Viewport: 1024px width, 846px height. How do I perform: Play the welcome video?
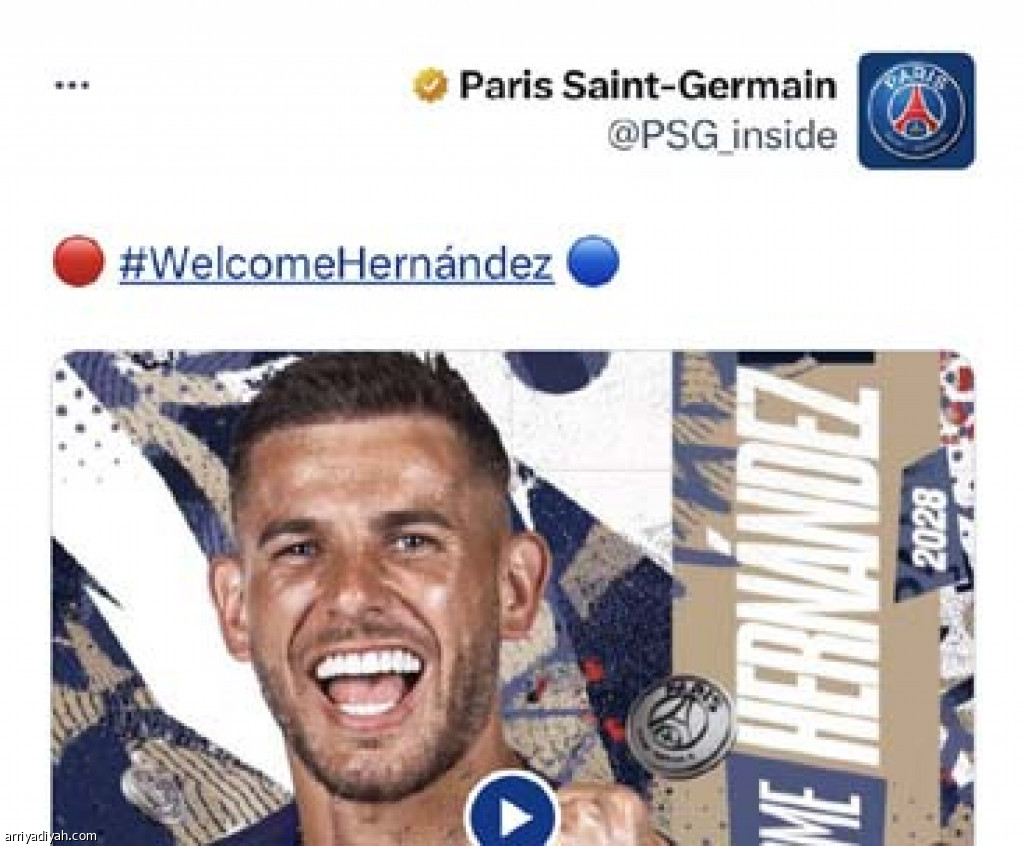(512, 812)
